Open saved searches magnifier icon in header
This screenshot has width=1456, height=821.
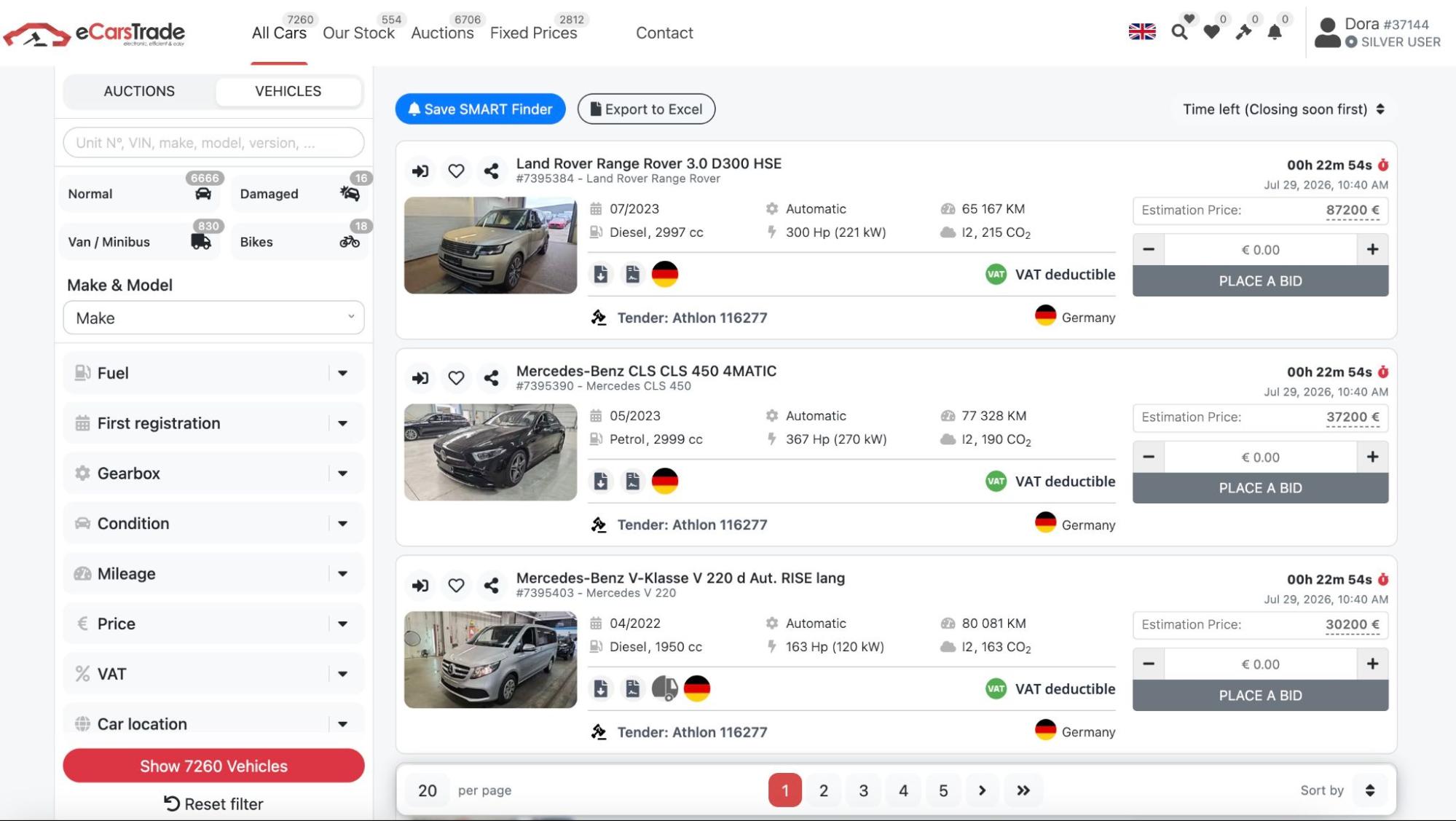pyautogui.click(x=1179, y=32)
